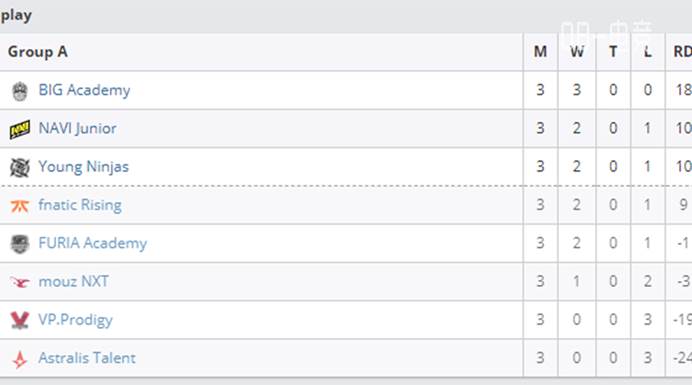
Task: Click the M matches column header
Action: click(540, 52)
